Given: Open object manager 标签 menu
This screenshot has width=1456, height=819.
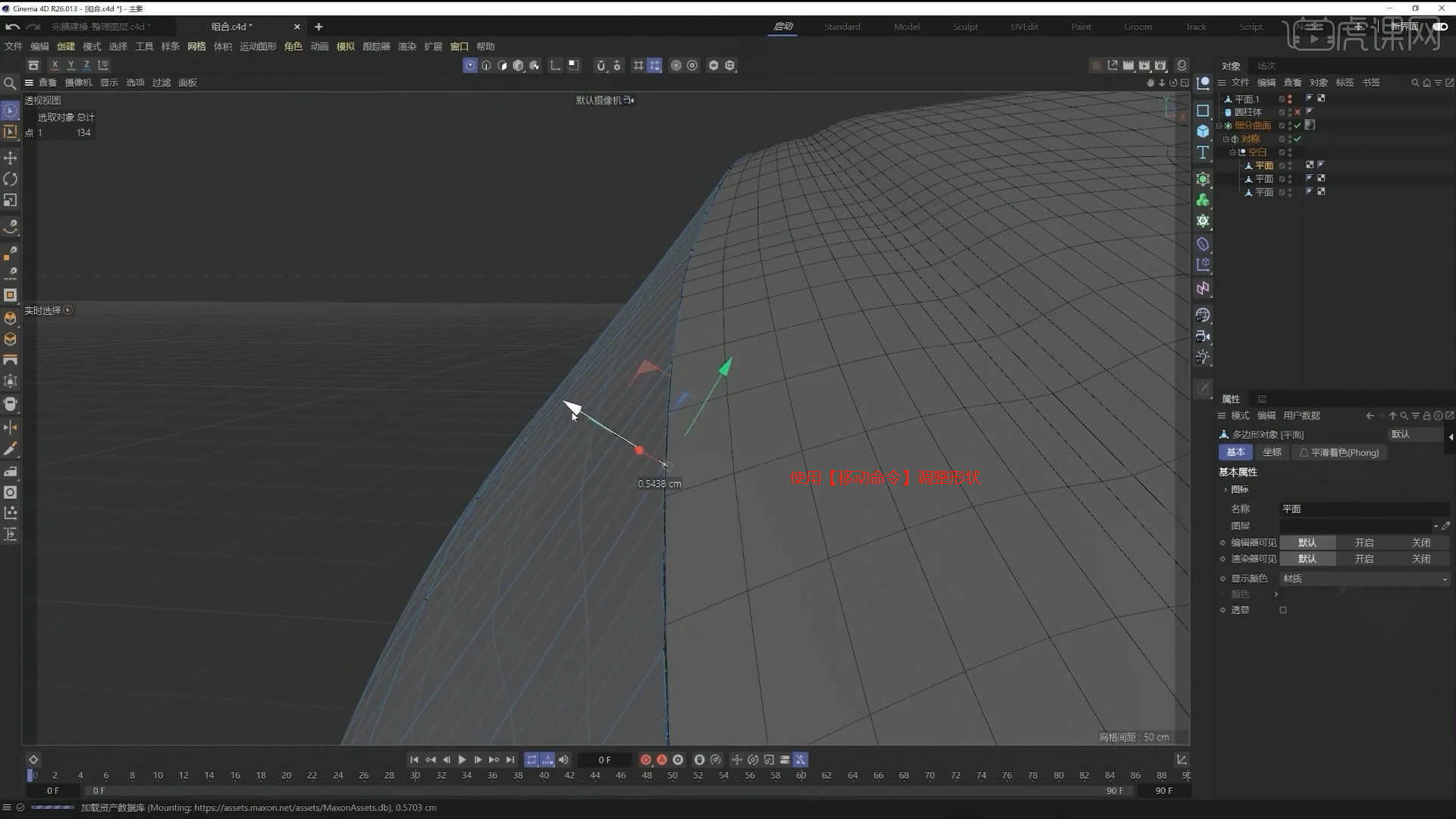Looking at the screenshot, I should click(1345, 83).
